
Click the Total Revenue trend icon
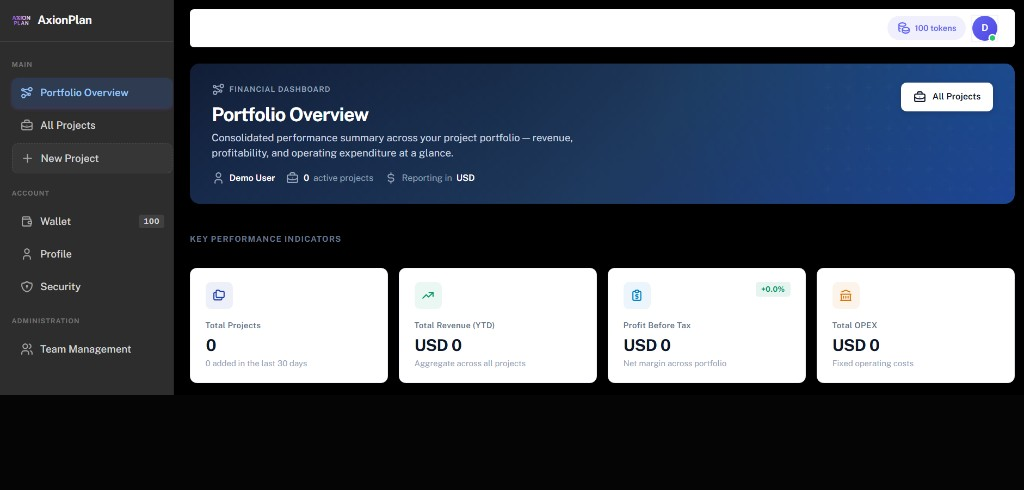(428, 295)
